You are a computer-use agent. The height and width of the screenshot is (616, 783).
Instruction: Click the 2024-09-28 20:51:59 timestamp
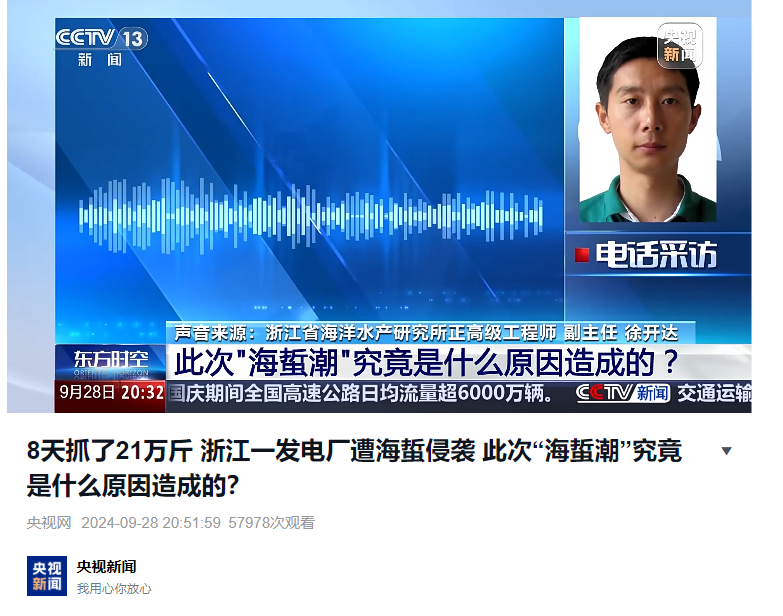[x=151, y=523]
